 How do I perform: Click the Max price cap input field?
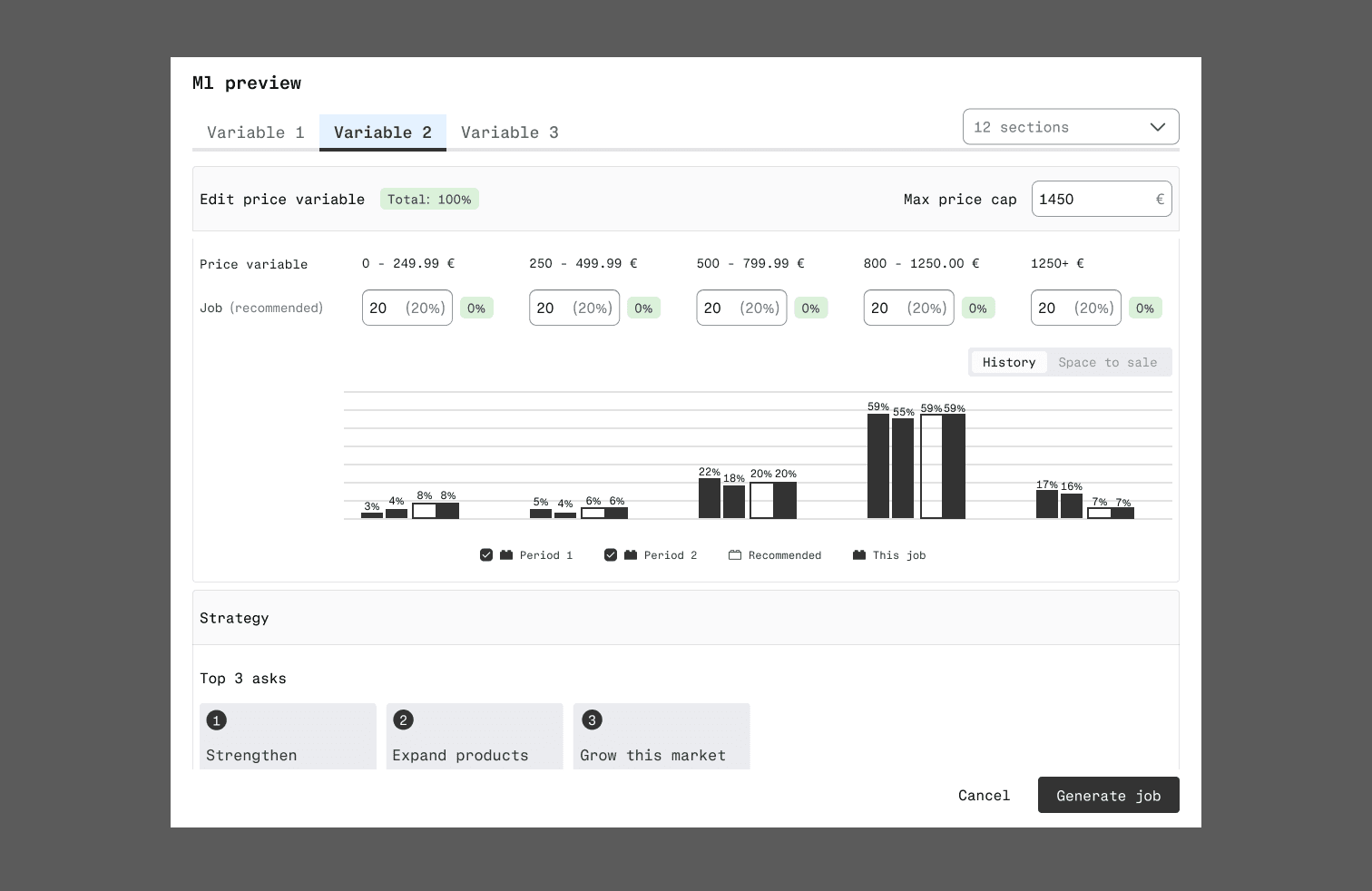[x=1092, y=200]
